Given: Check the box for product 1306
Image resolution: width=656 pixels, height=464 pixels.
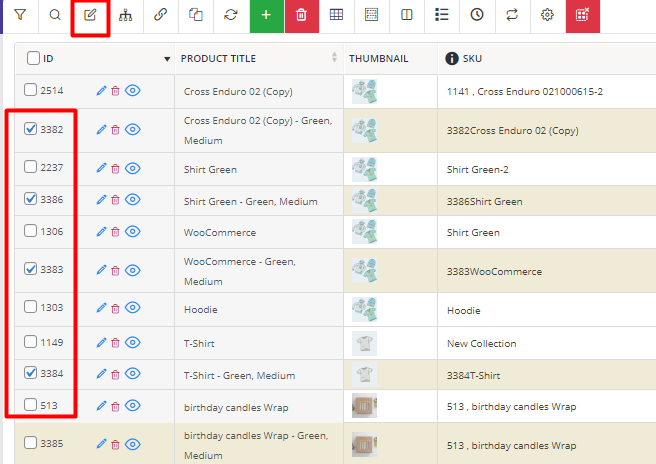Looking at the screenshot, I should 30,231.
